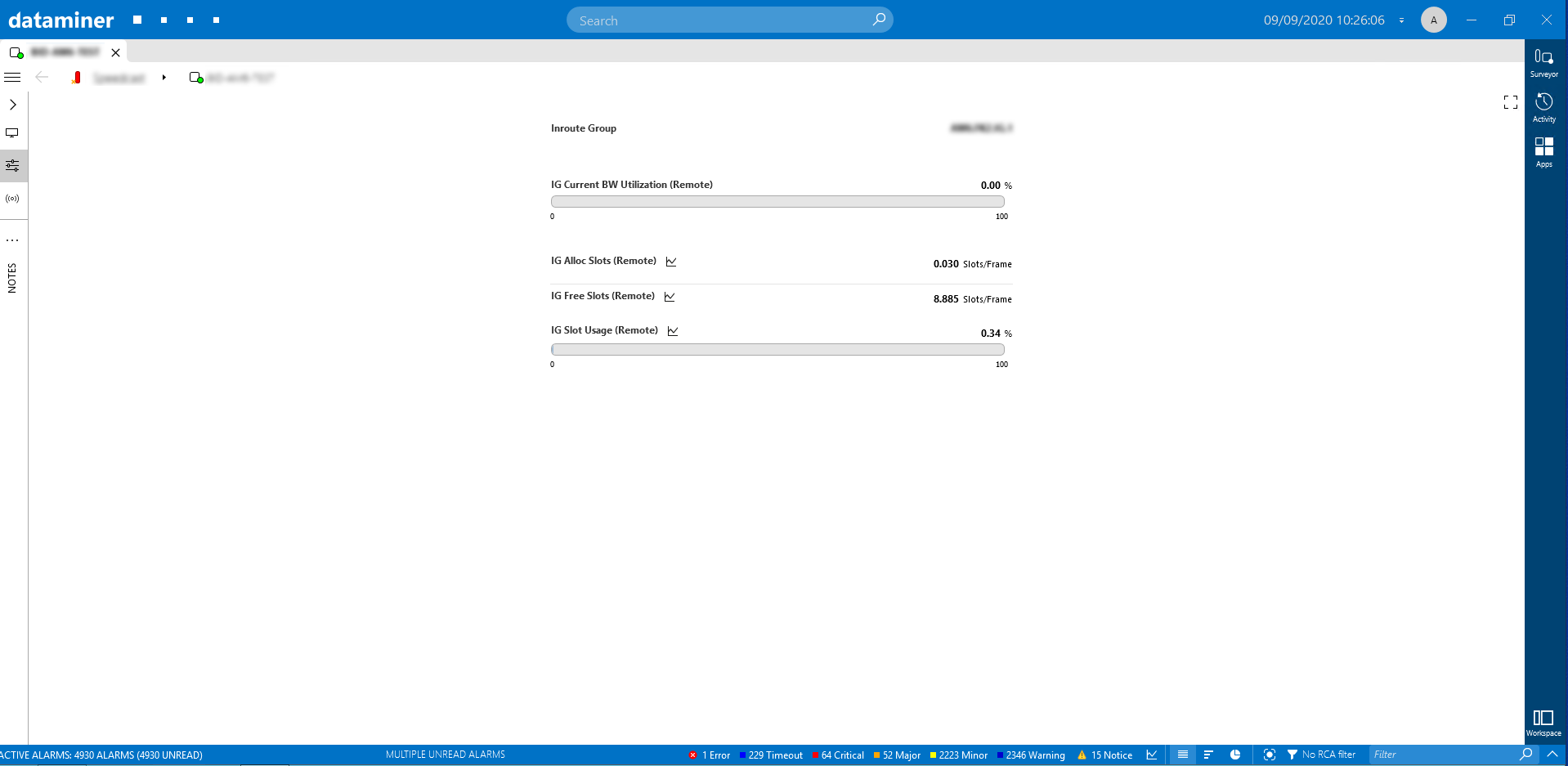The width and height of the screenshot is (1568, 766).
Task: Open the Workspace panel
Action: pyautogui.click(x=1543, y=723)
